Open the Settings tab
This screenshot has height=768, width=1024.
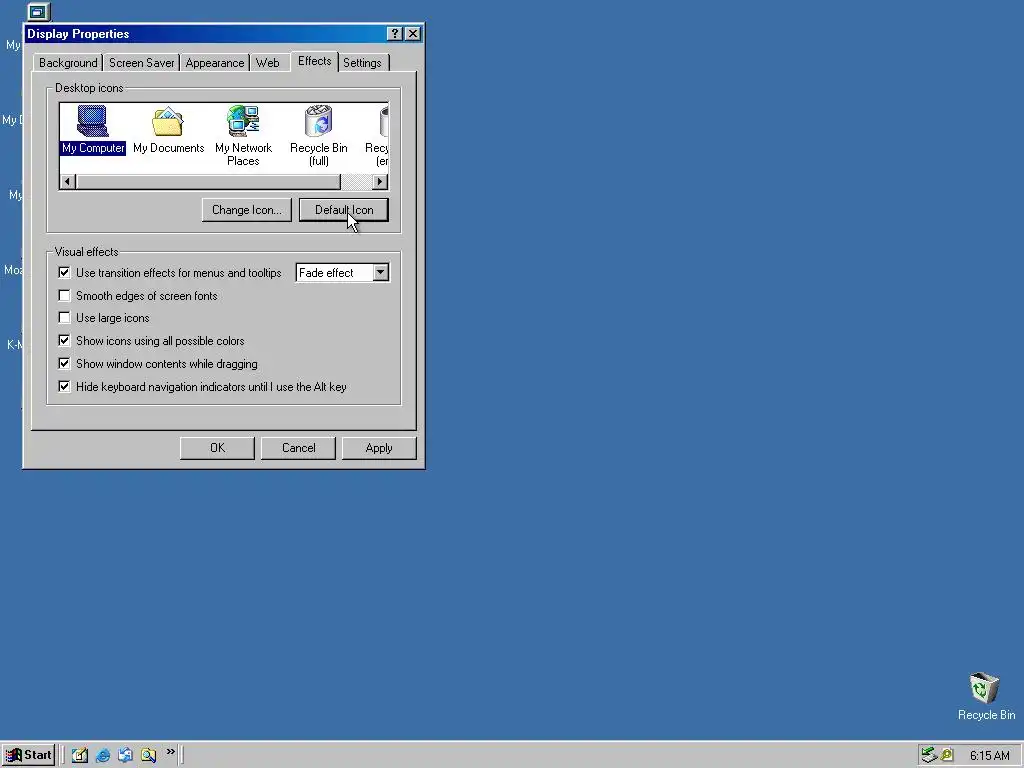click(x=362, y=63)
